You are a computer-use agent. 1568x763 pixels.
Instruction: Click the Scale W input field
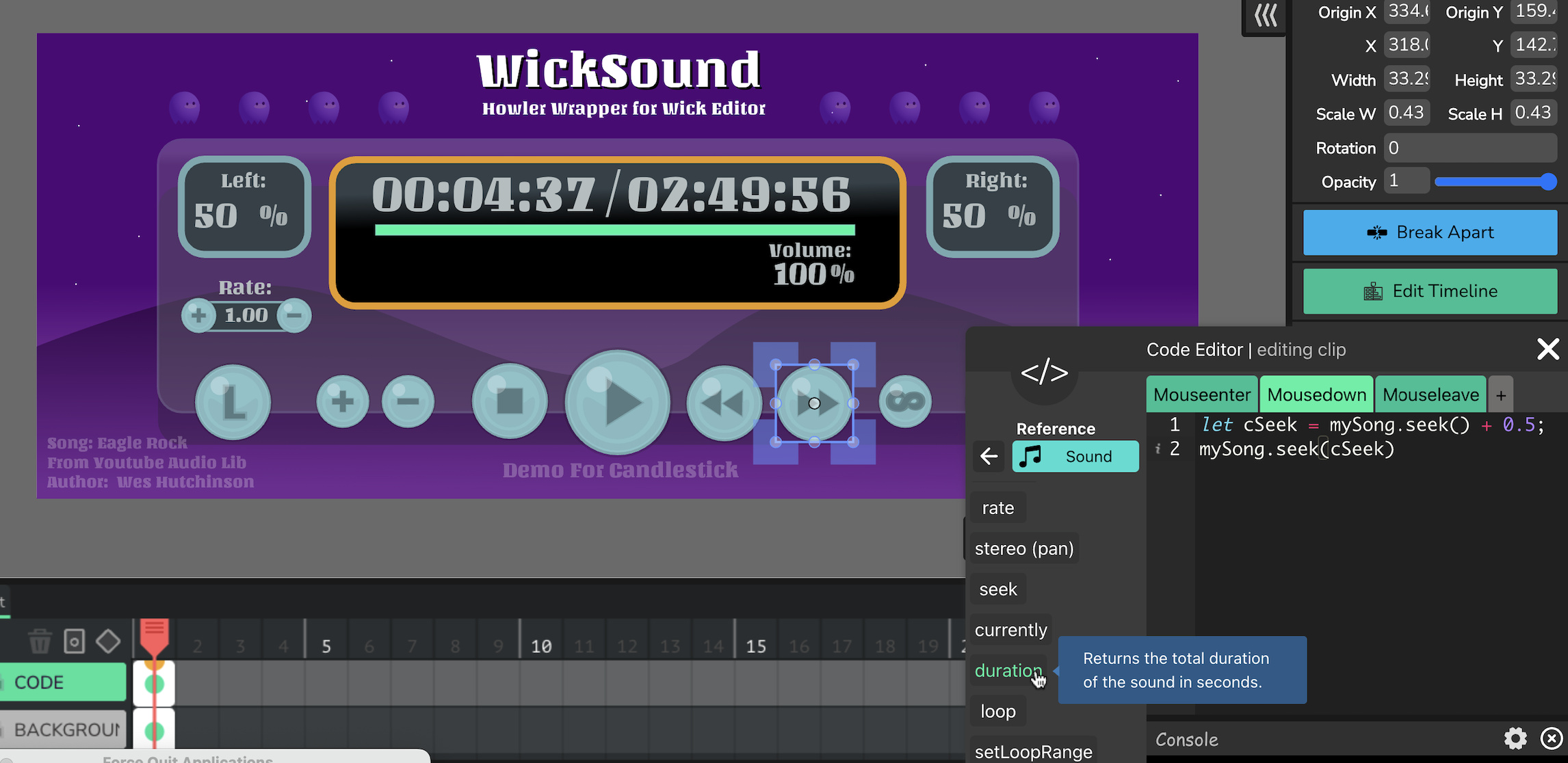[x=1407, y=113]
